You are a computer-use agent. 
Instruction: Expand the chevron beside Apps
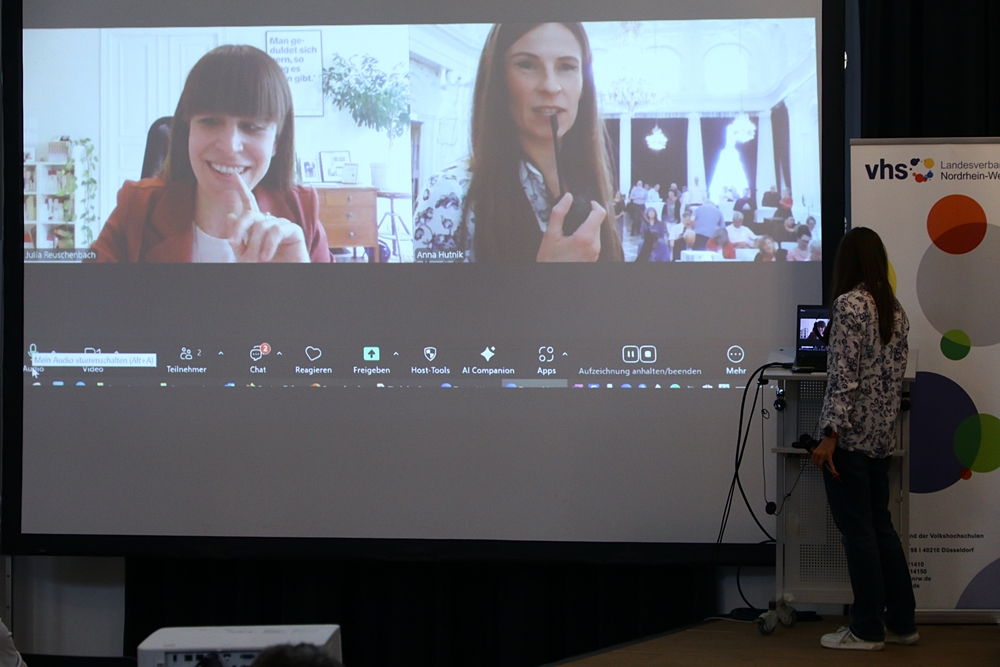coord(565,354)
